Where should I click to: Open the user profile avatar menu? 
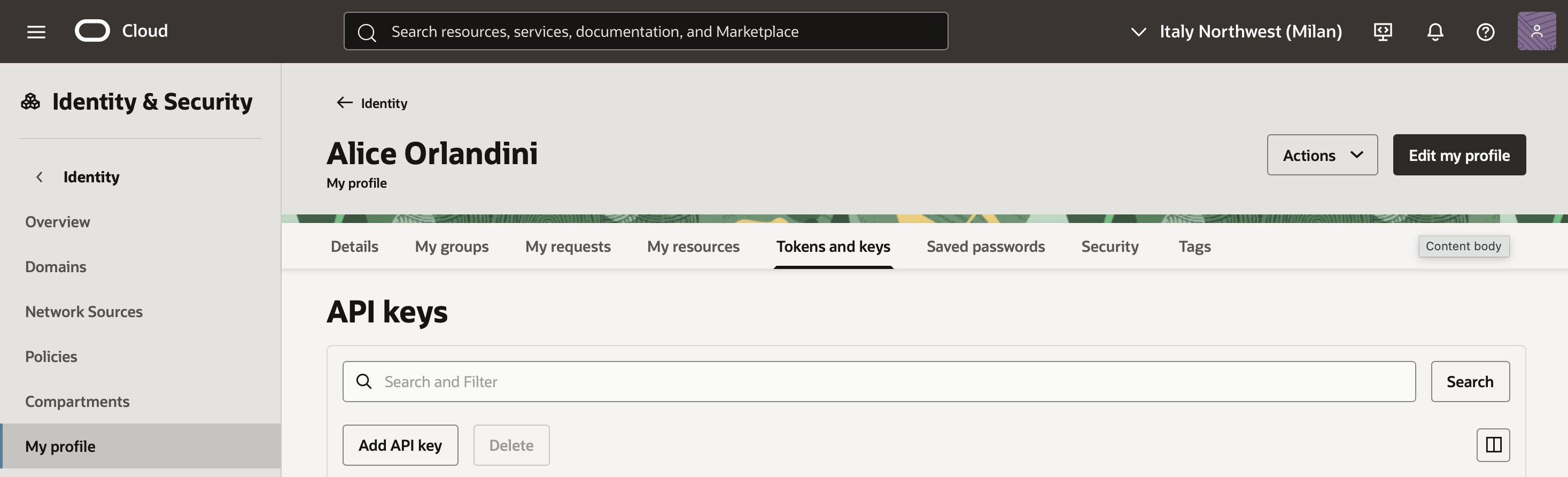click(1536, 31)
